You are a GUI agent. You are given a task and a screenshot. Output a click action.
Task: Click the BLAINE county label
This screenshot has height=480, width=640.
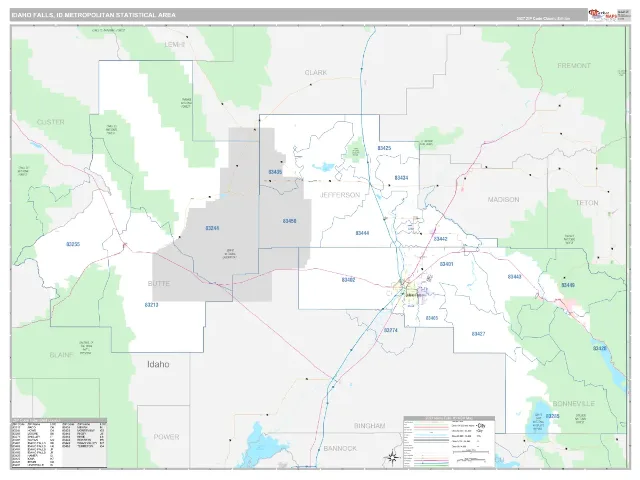click(61, 355)
